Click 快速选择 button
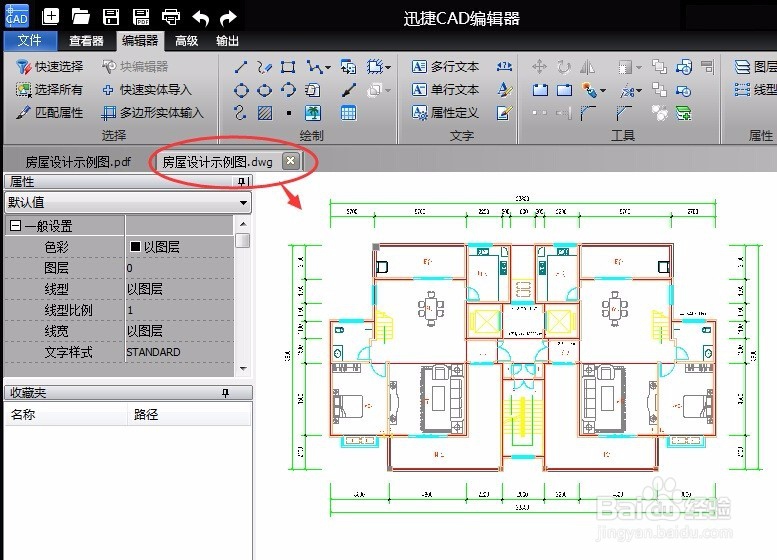This screenshot has width=777, height=560. tap(50, 66)
